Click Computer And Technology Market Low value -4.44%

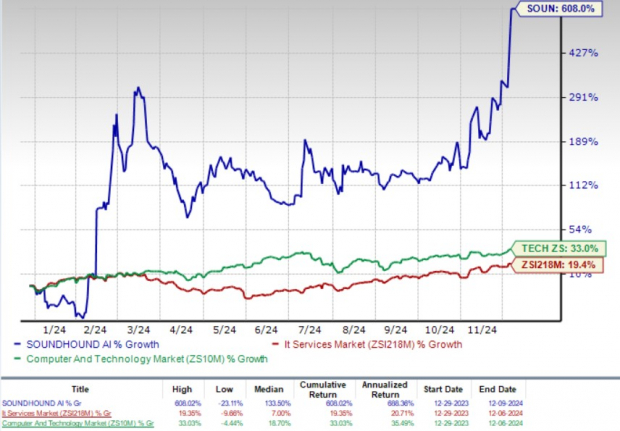(232, 423)
